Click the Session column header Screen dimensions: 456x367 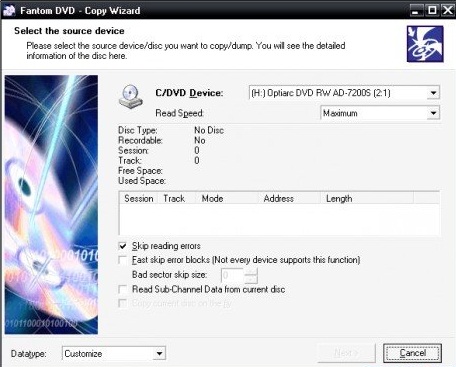[x=138, y=199]
